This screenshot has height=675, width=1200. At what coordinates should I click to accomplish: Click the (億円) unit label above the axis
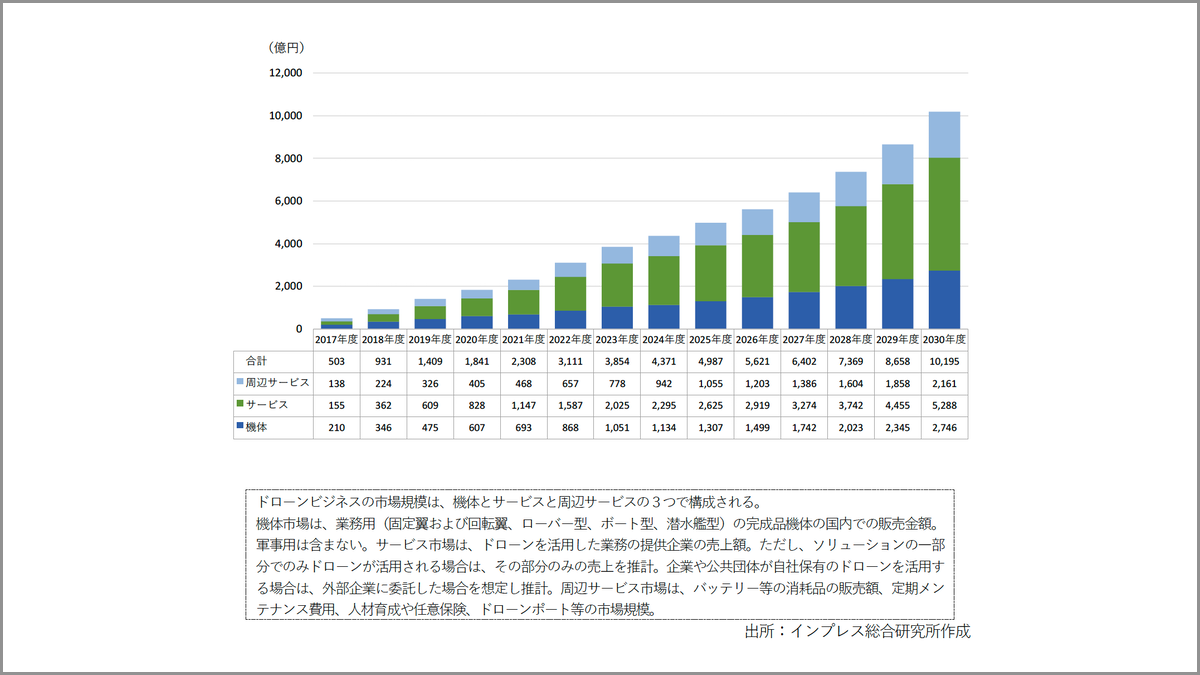287,47
